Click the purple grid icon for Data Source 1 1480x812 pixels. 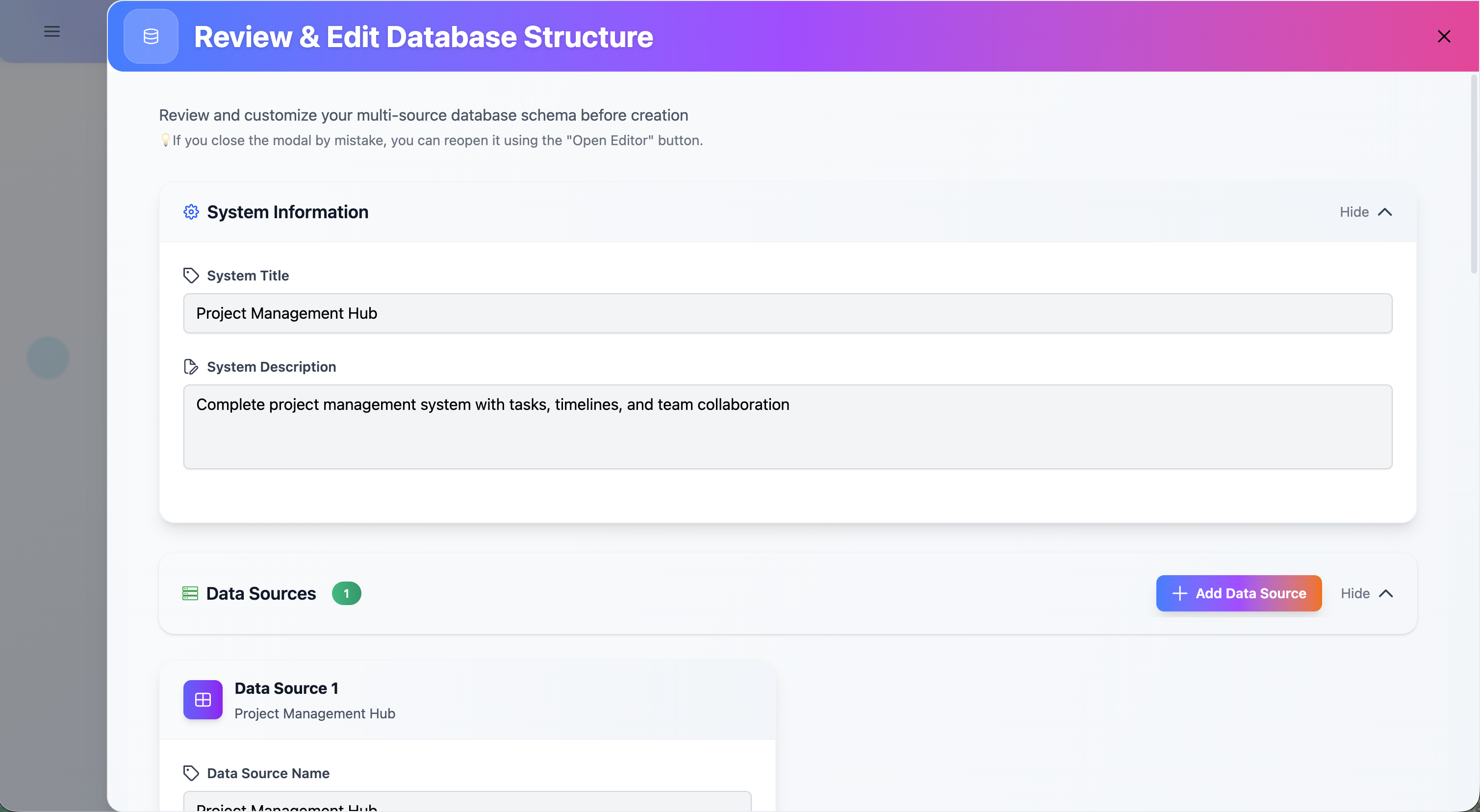coord(202,699)
